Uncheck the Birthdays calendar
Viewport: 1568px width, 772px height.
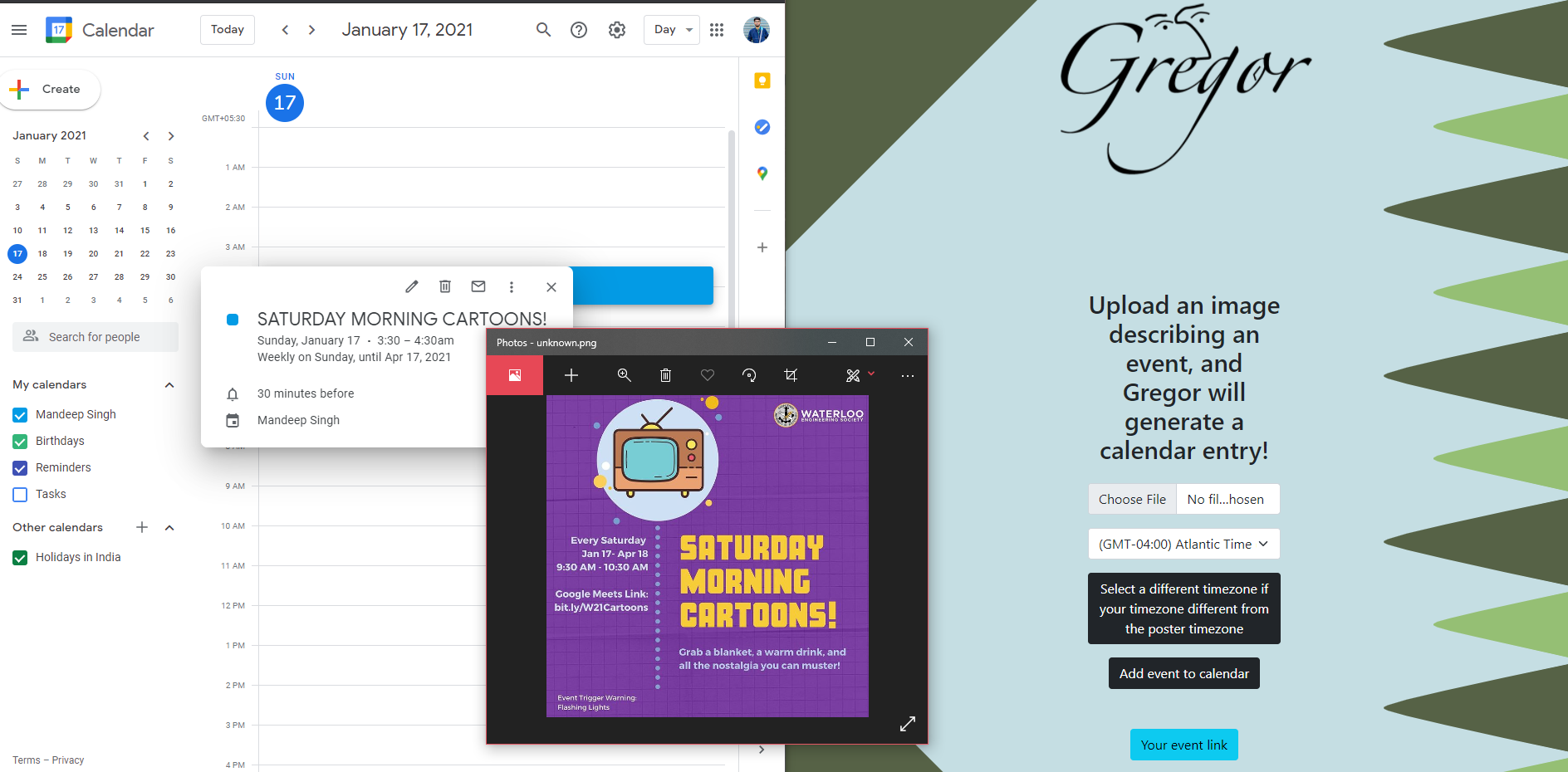20,442
